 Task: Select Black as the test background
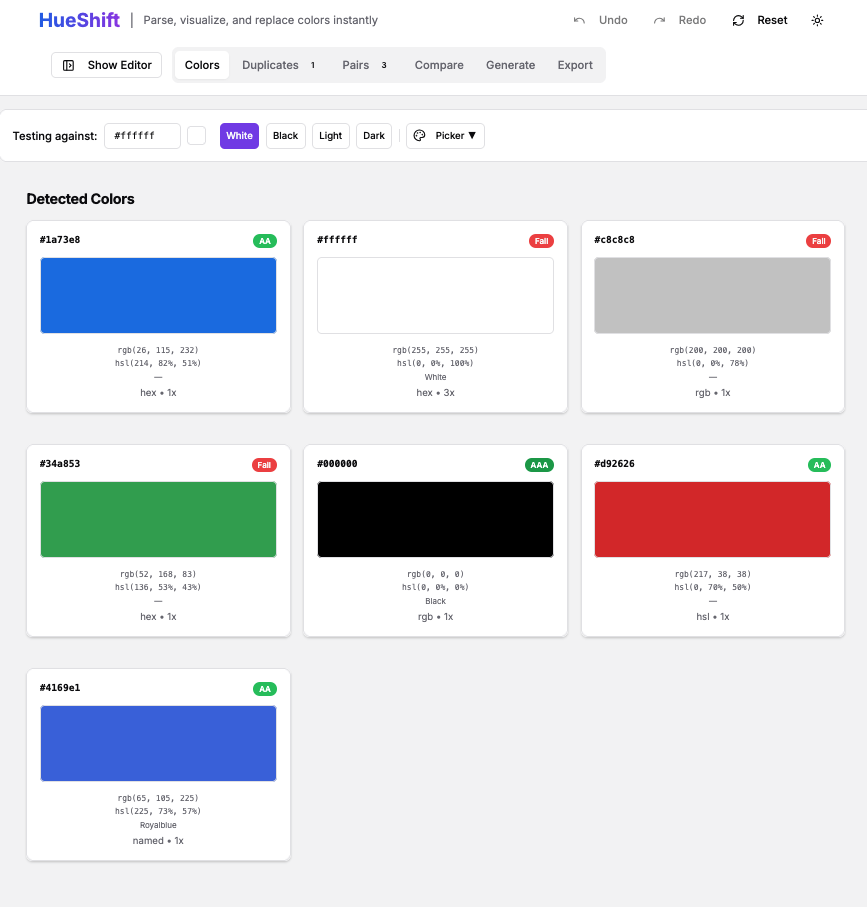pos(285,135)
